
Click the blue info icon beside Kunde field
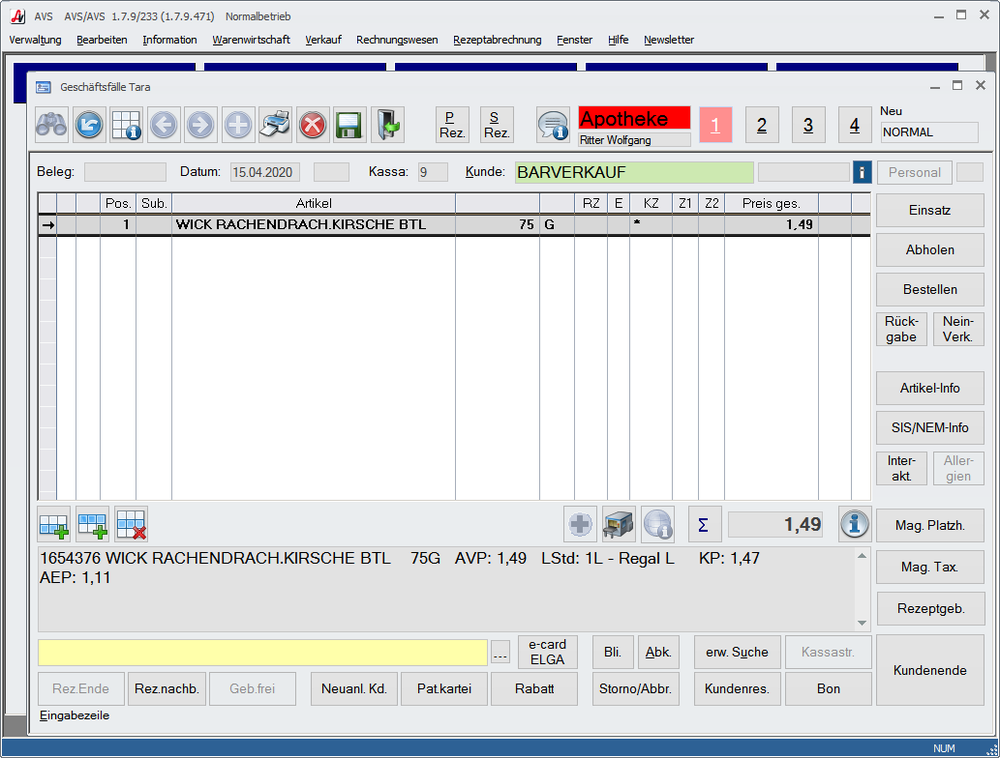(862, 172)
